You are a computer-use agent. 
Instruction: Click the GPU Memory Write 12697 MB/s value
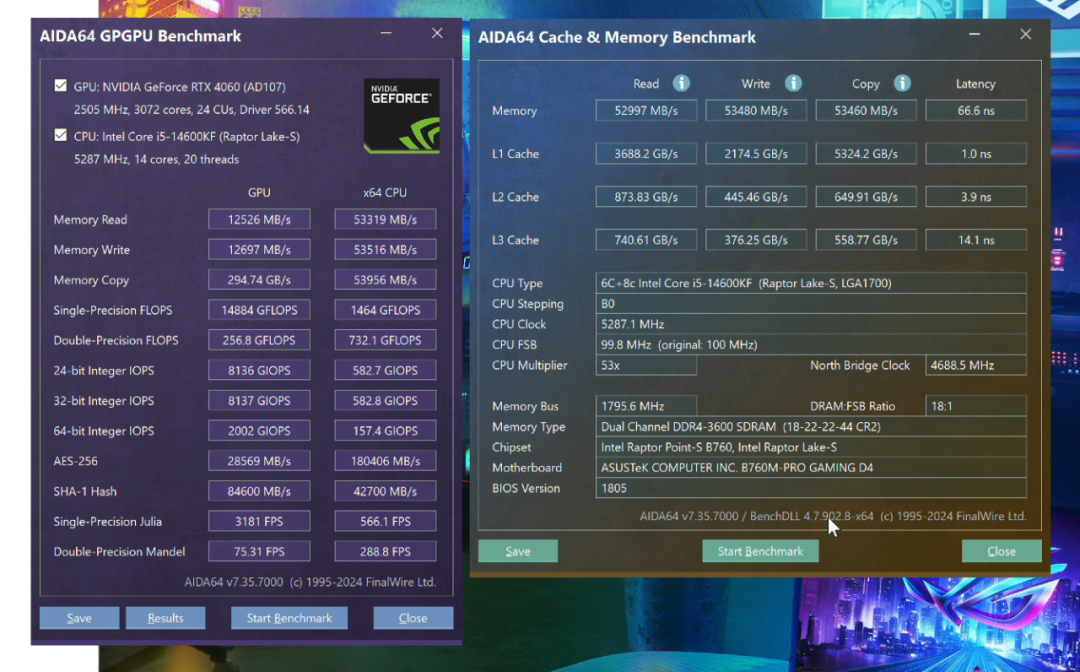pyautogui.click(x=259, y=249)
